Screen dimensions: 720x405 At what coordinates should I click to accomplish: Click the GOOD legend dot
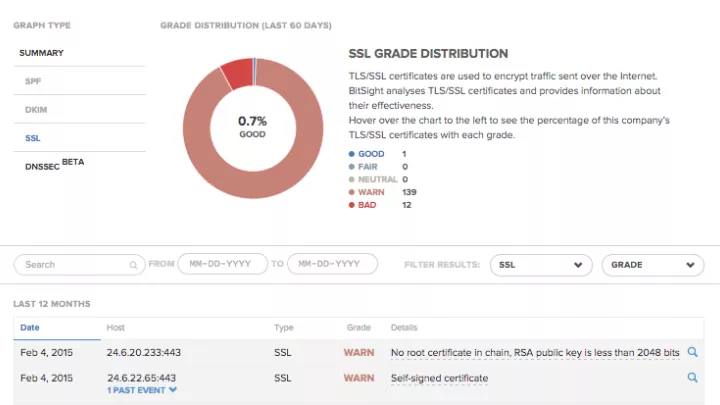tap(351, 153)
